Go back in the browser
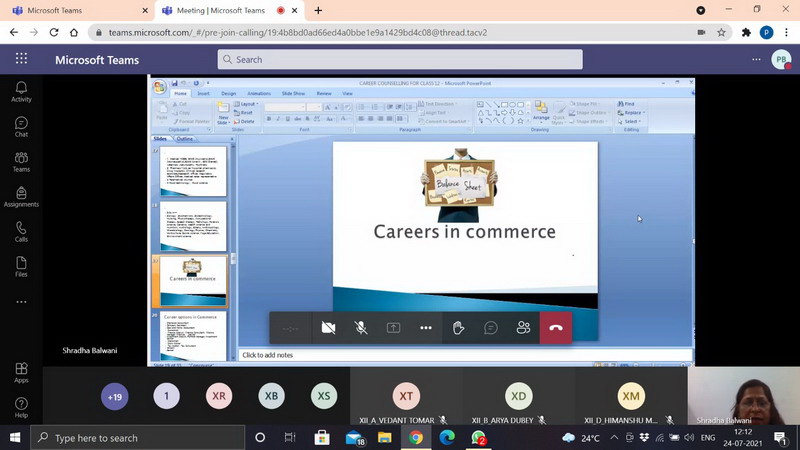The height and width of the screenshot is (450, 800). pyautogui.click(x=14, y=32)
